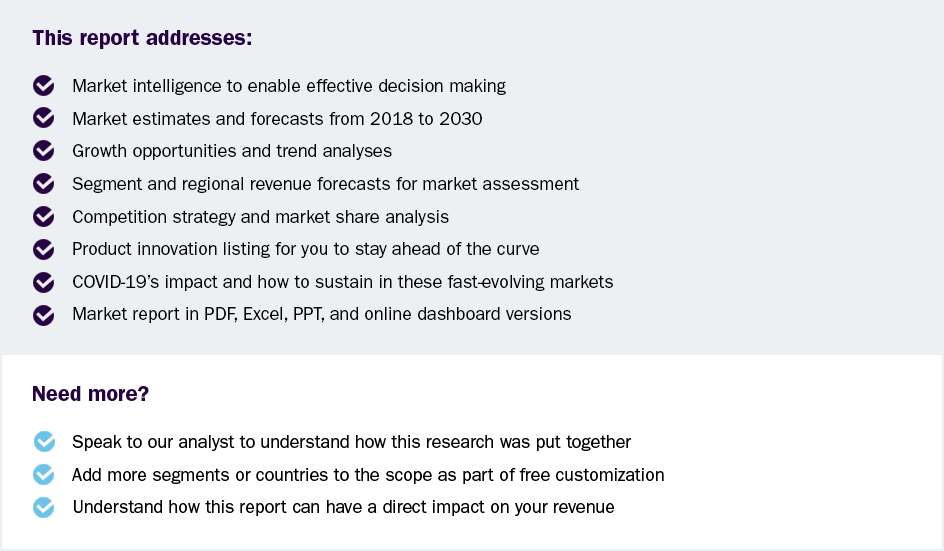Viewport: 944px width, 551px height.
Task: Select 'Add more segments or countries' text
Action: [368, 475]
